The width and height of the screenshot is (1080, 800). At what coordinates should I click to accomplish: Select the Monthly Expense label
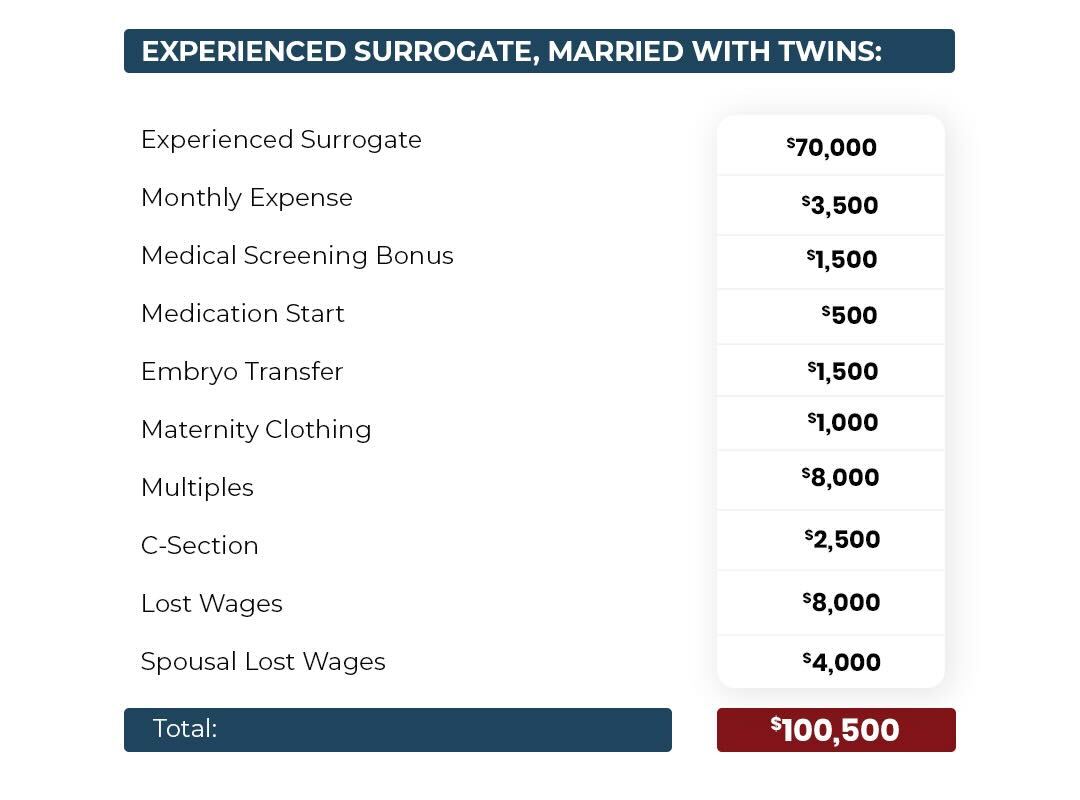click(x=246, y=198)
